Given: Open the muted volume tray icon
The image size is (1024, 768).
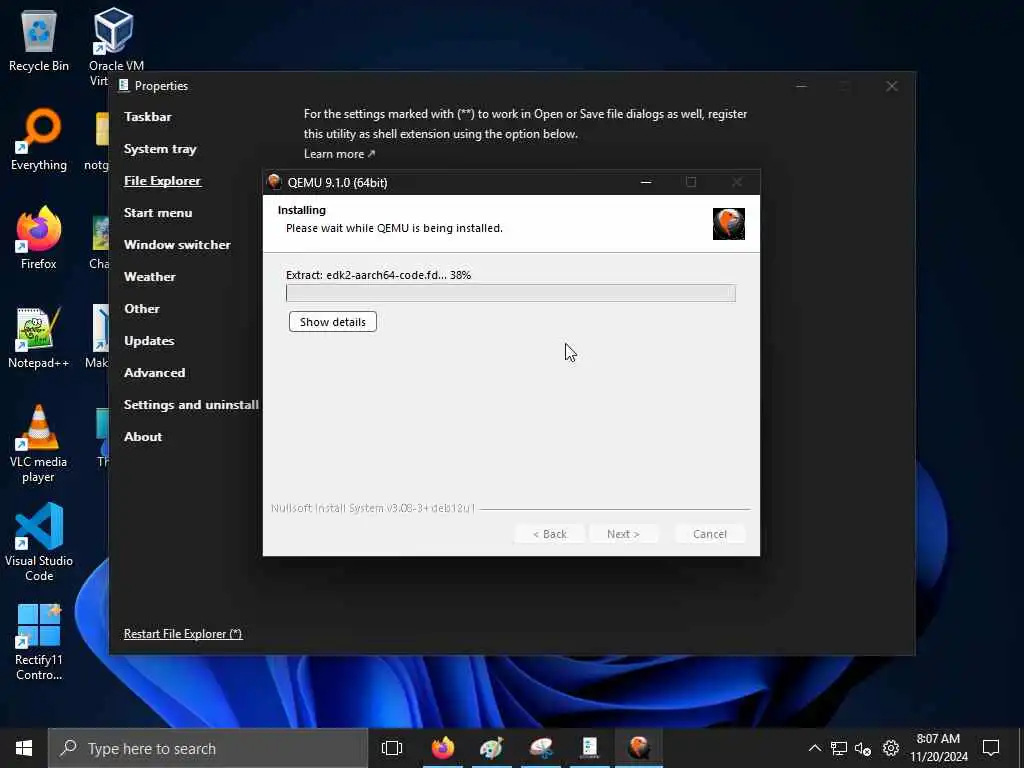Looking at the screenshot, I should coord(863,748).
